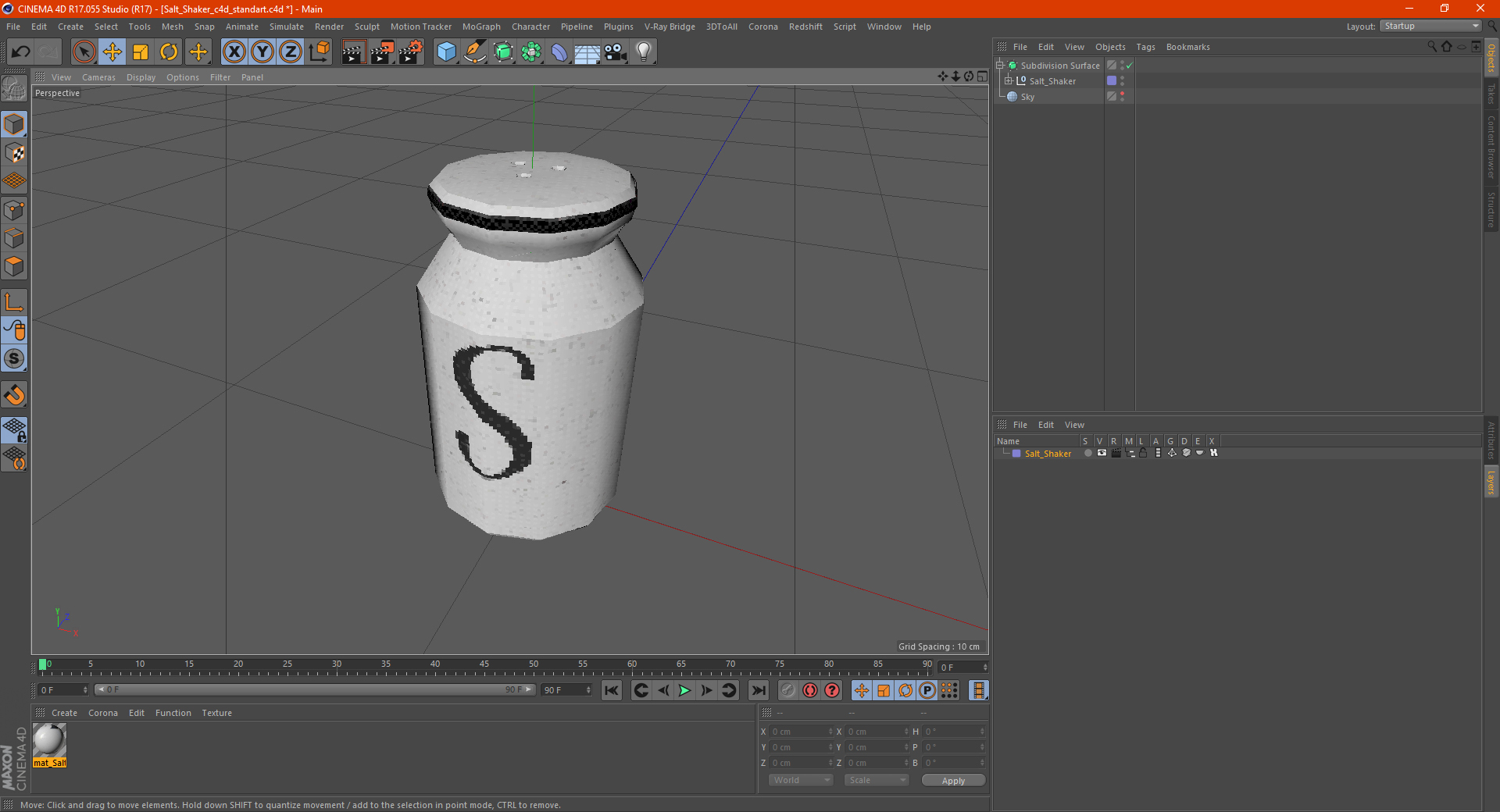The height and width of the screenshot is (812, 1500).
Task: Switch to Polygons mode
Action: (x=14, y=266)
